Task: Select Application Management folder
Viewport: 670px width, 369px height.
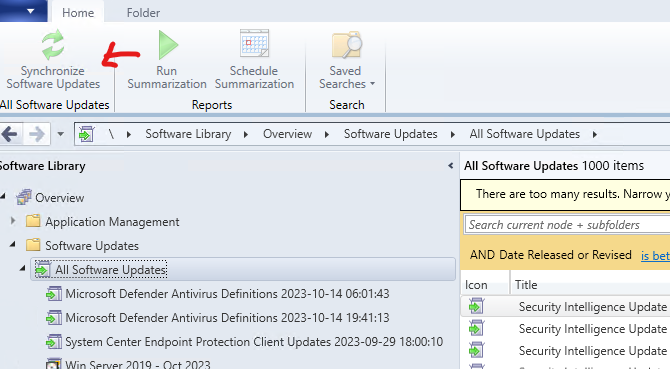Action: [x=112, y=222]
